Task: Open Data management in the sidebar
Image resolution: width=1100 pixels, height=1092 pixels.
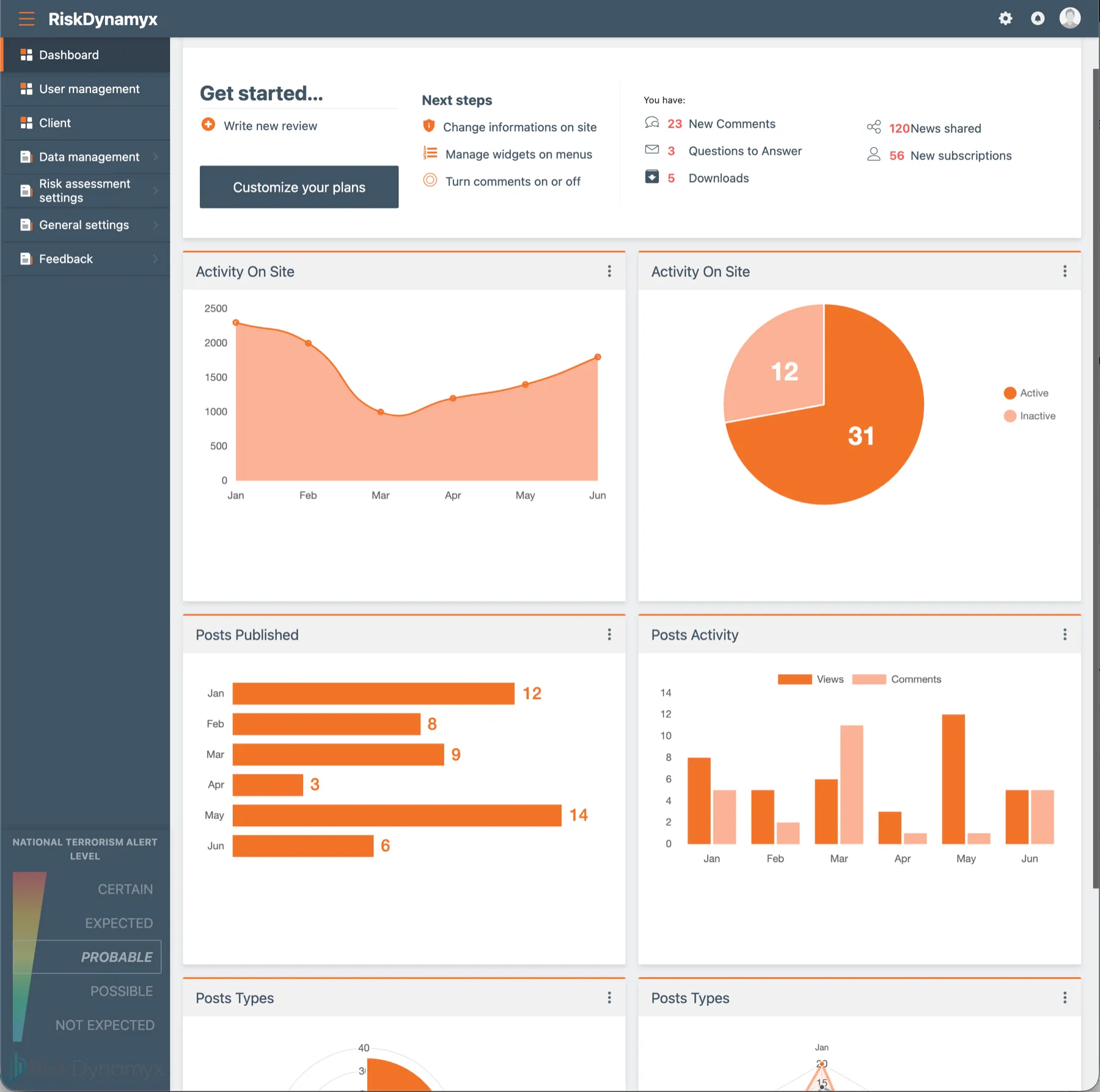Action: (86, 157)
